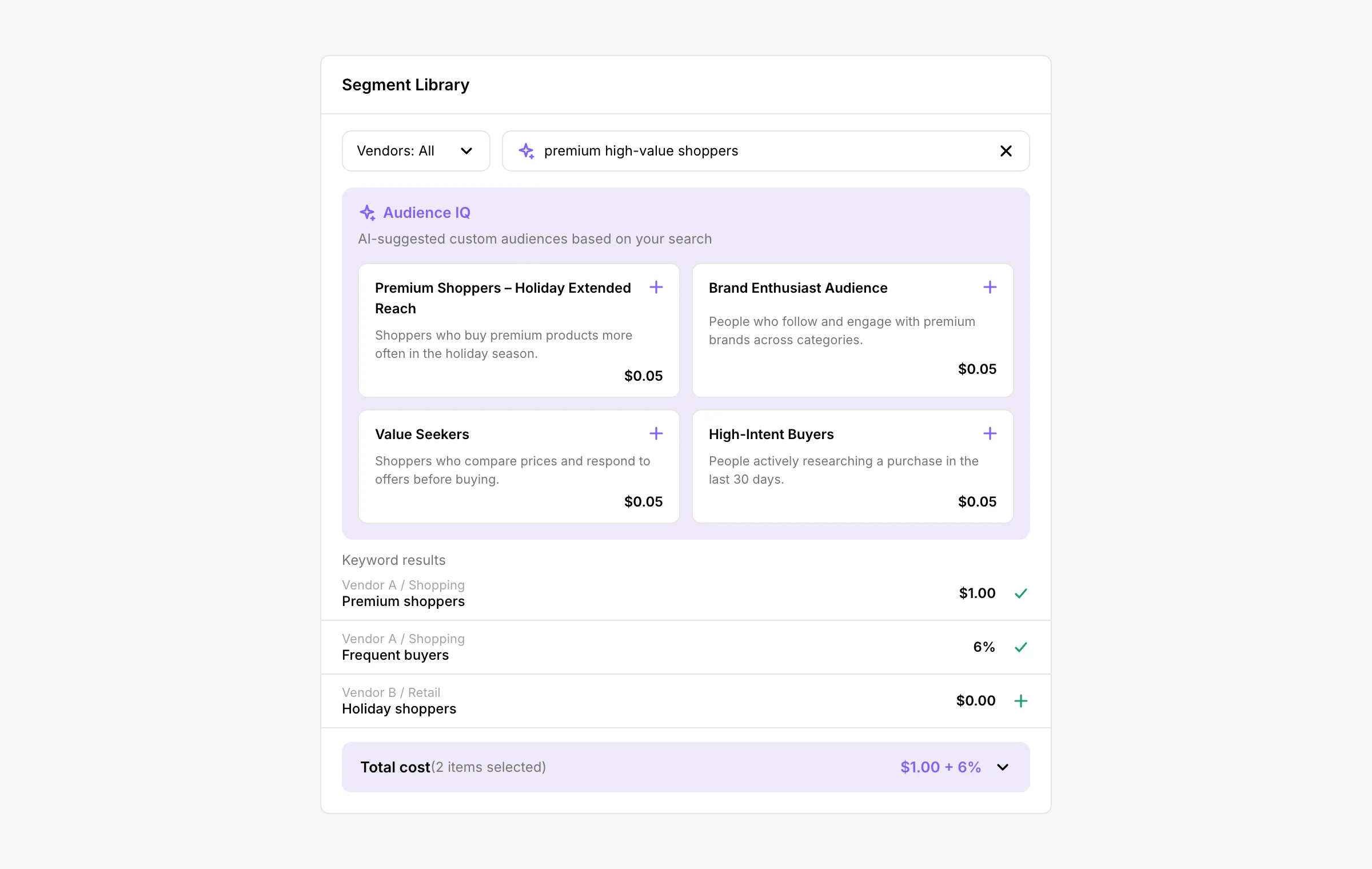
Task: Click the Frequent buyers keyword result
Action: pyautogui.click(x=685, y=647)
